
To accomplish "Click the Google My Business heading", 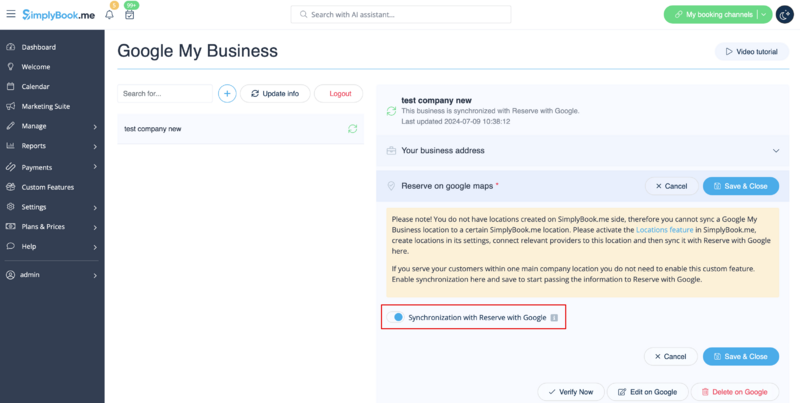I will point(197,51).
